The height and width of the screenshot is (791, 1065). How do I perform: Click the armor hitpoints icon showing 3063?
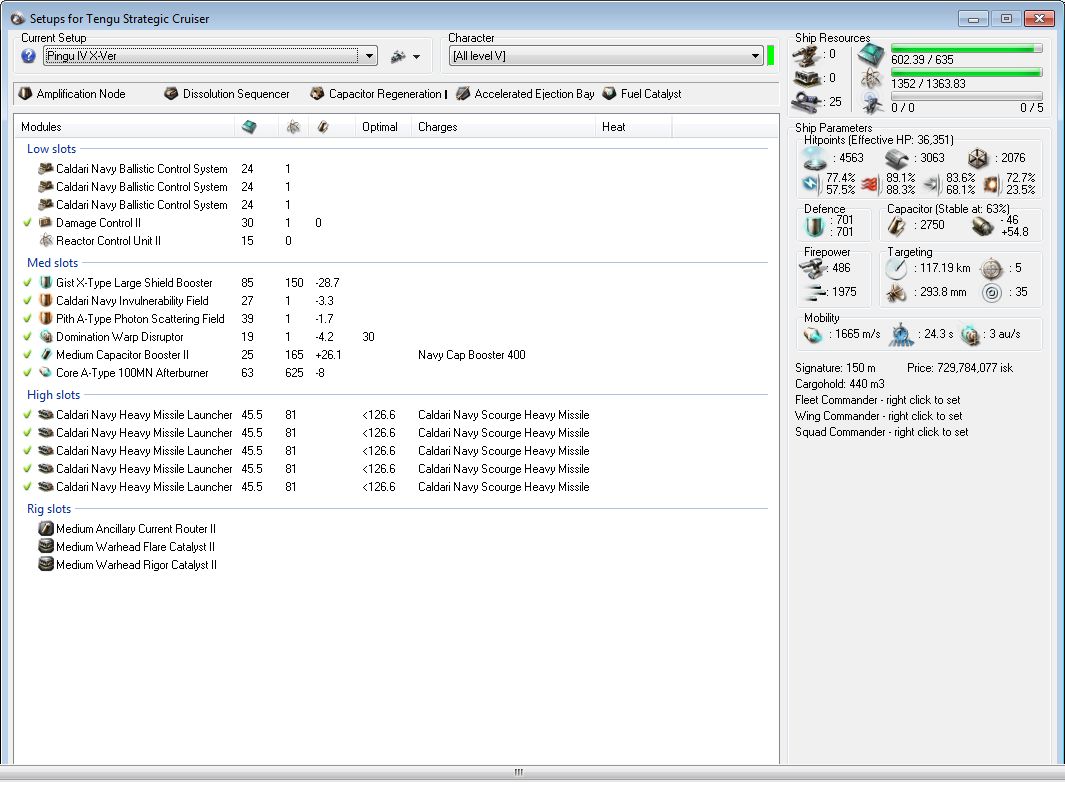(897, 159)
